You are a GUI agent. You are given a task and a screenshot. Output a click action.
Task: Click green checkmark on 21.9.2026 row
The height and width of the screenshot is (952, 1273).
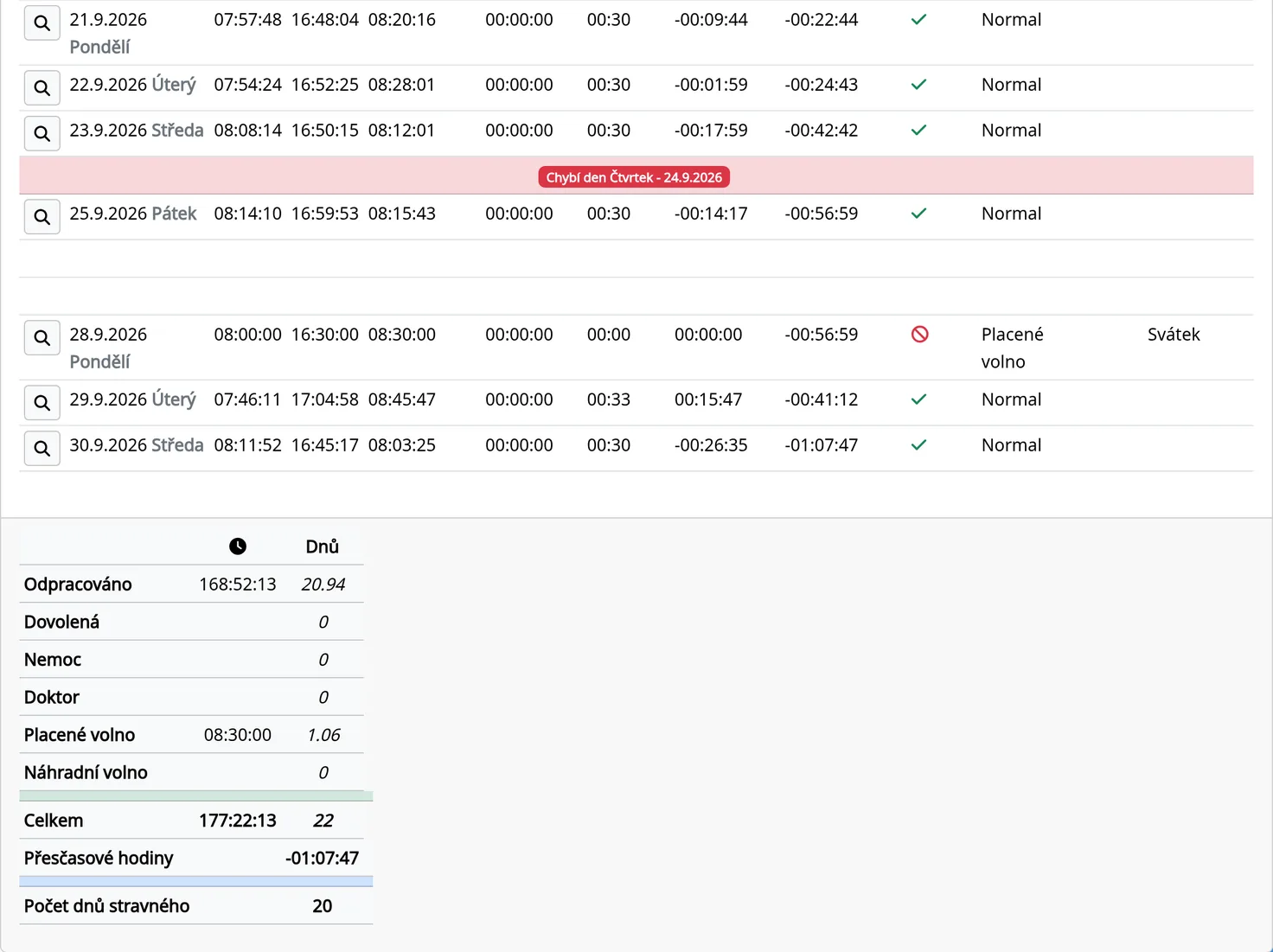tap(919, 20)
